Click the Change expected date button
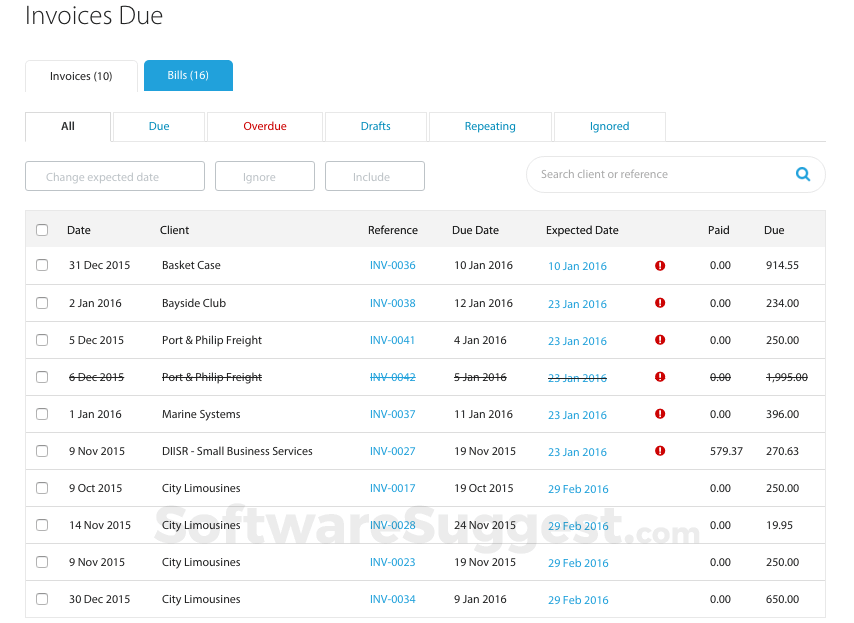This screenshot has width=854, height=623. [114, 175]
